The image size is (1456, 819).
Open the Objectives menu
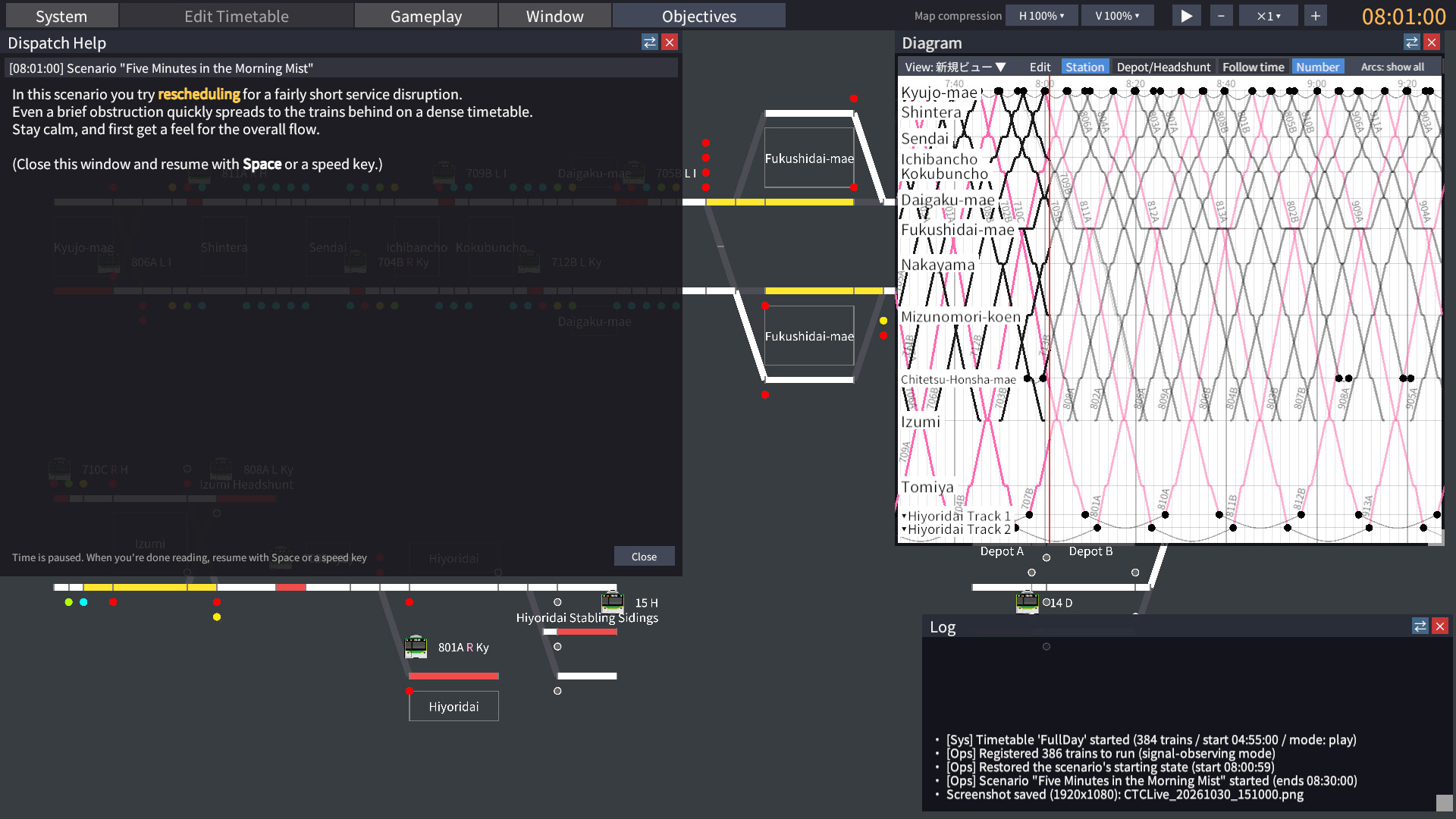click(699, 16)
